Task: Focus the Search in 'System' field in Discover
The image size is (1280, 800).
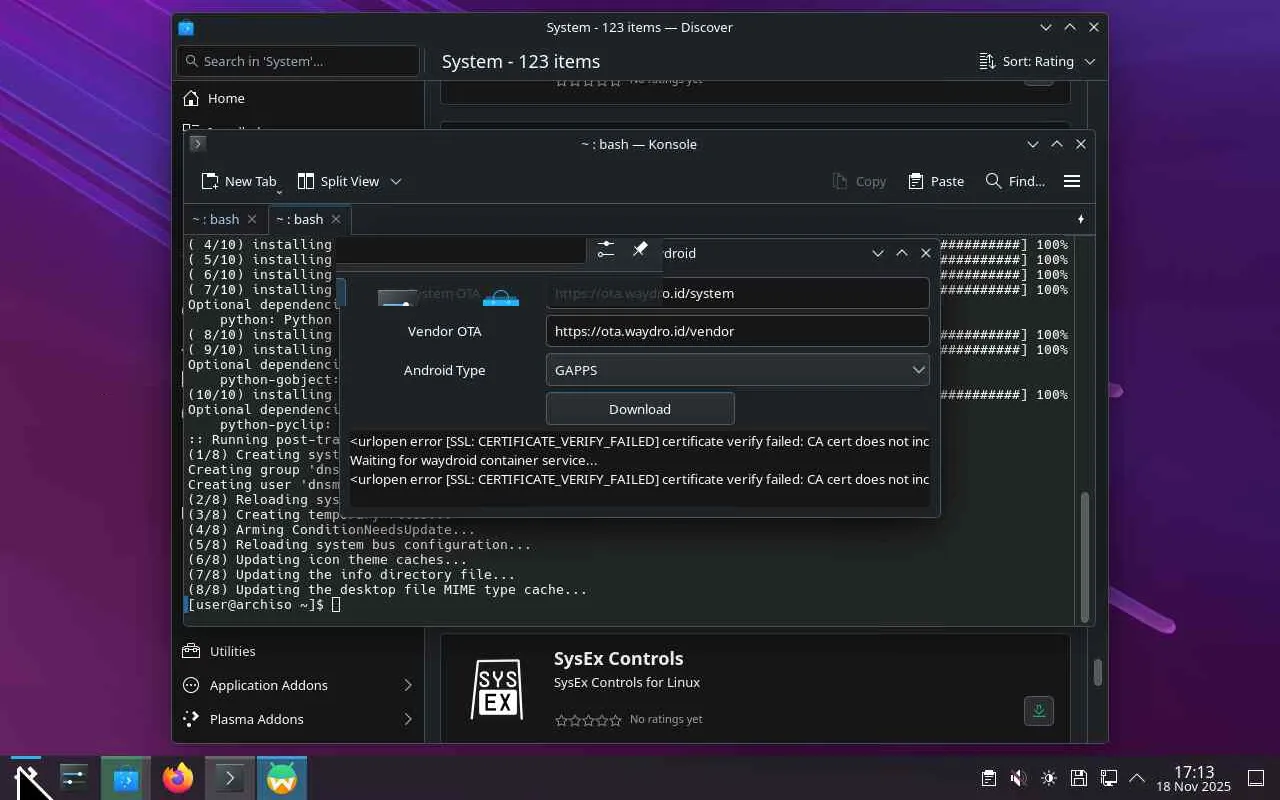Action: point(298,61)
